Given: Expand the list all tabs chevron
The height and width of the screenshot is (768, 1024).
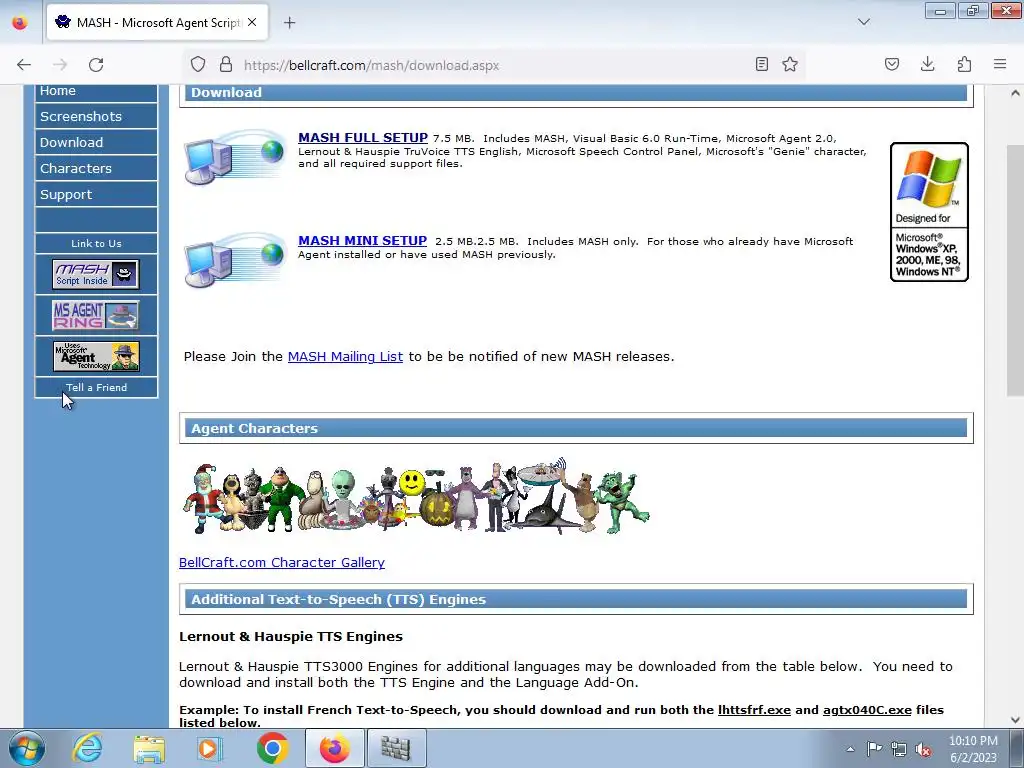Looking at the screenshot, I should tap(863, 22).
